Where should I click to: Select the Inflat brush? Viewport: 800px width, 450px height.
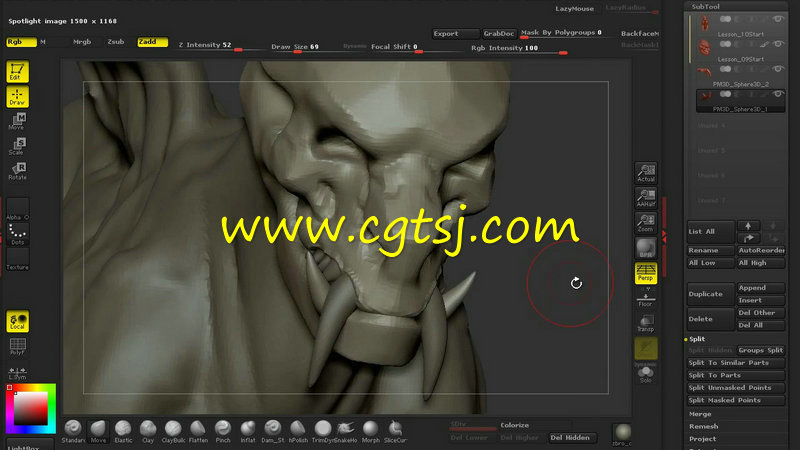pos(248,432)
